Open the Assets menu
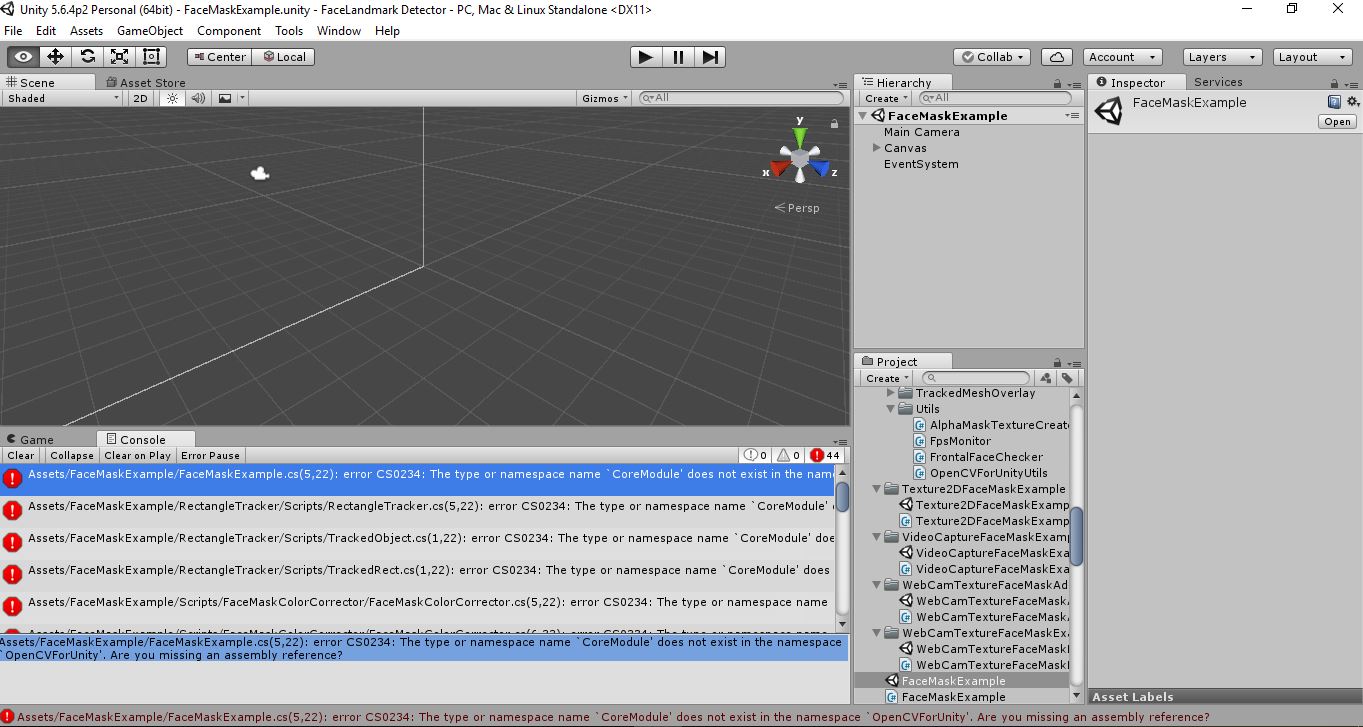Viewport: 1363px width, 727px height. (x=86, y=31)
